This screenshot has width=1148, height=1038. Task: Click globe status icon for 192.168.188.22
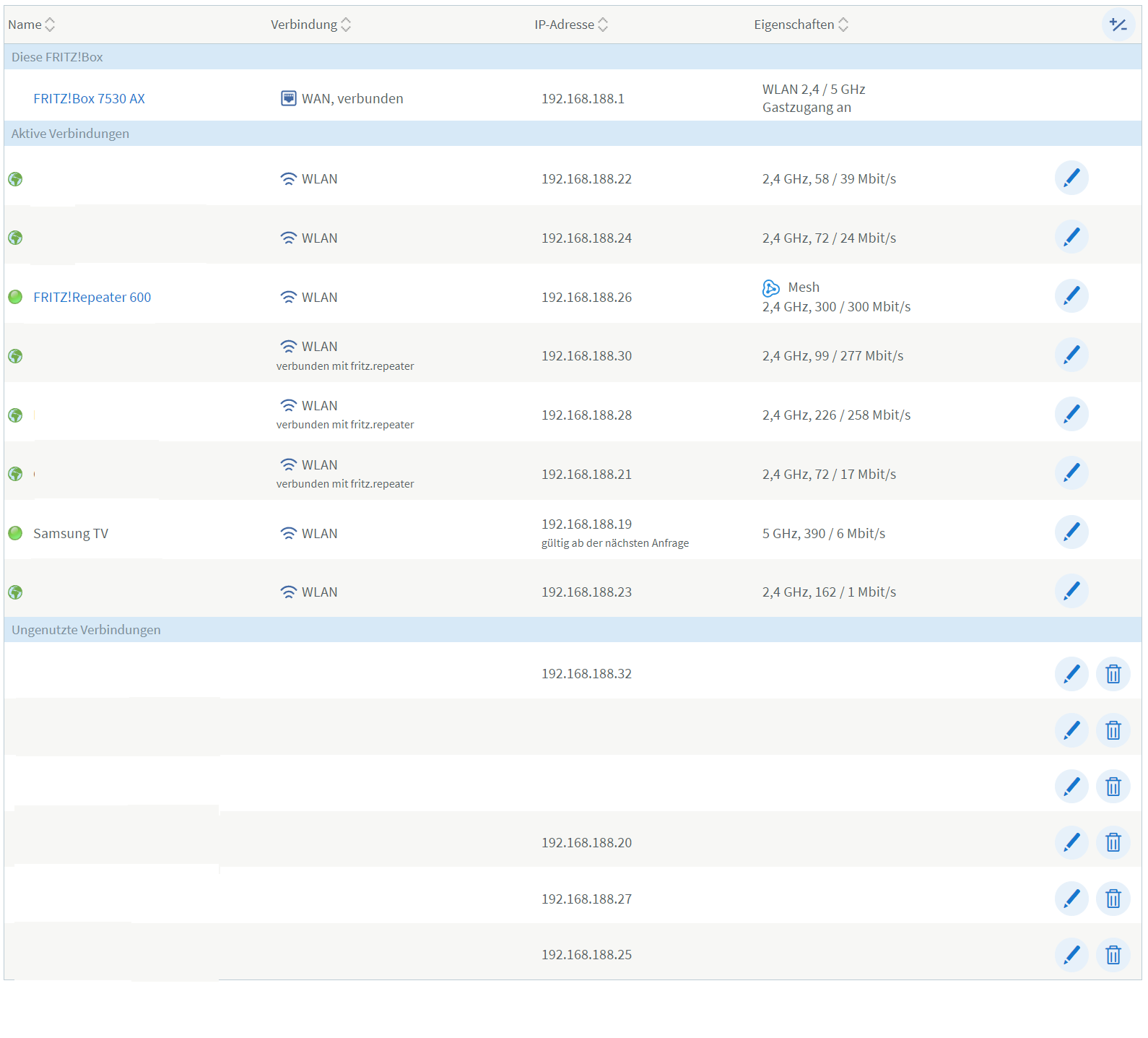[15, 179]
